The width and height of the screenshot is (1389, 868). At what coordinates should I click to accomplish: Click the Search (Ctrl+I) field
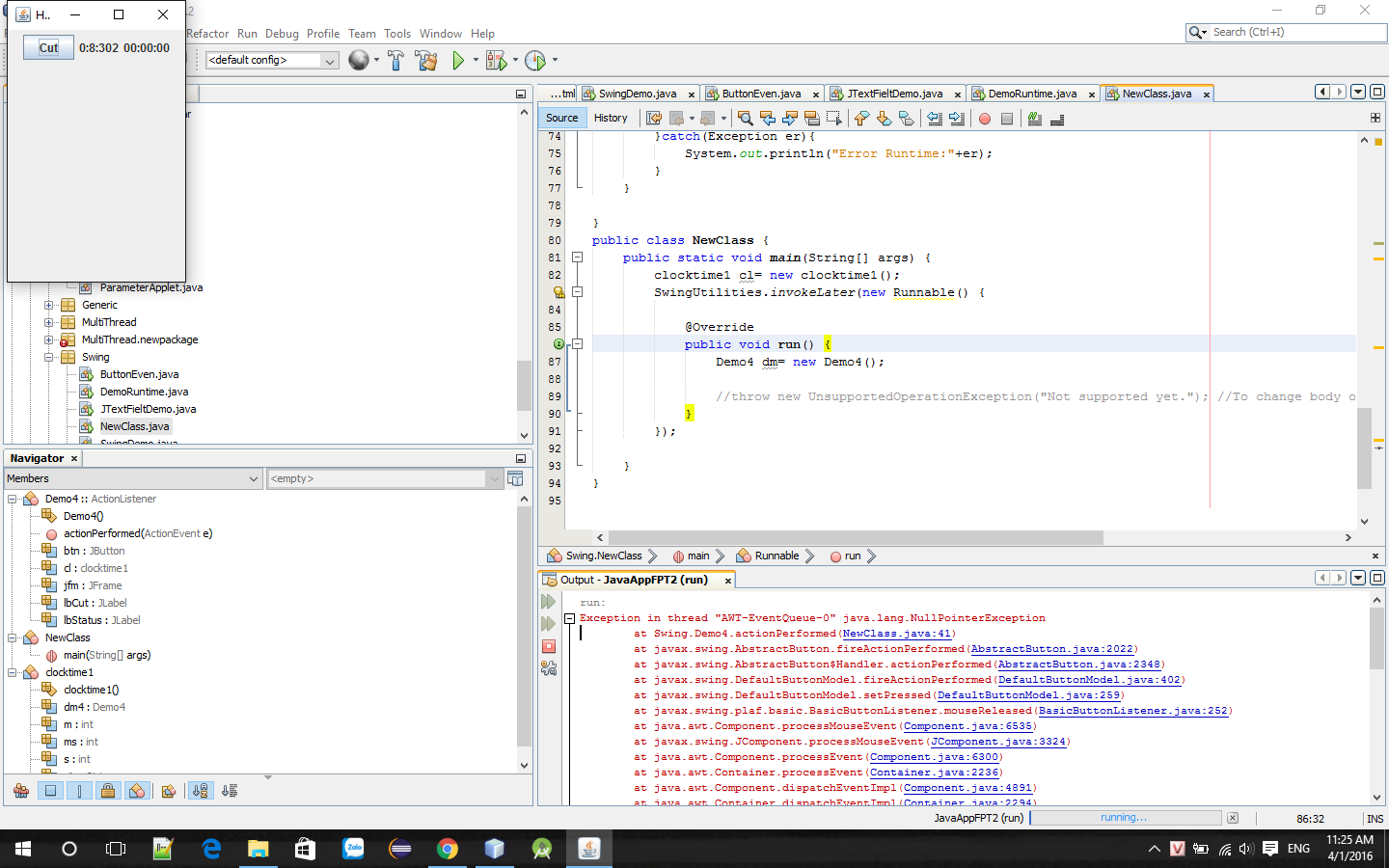pos(1293,32)
